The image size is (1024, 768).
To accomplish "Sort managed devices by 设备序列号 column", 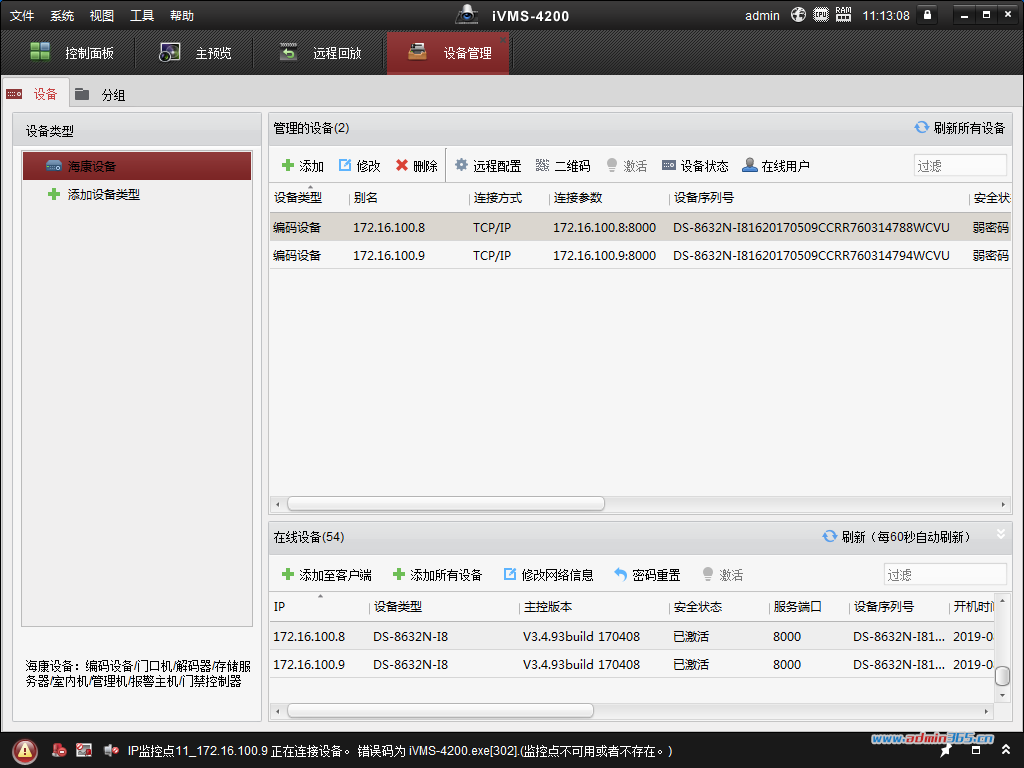I will click(703, 198).
